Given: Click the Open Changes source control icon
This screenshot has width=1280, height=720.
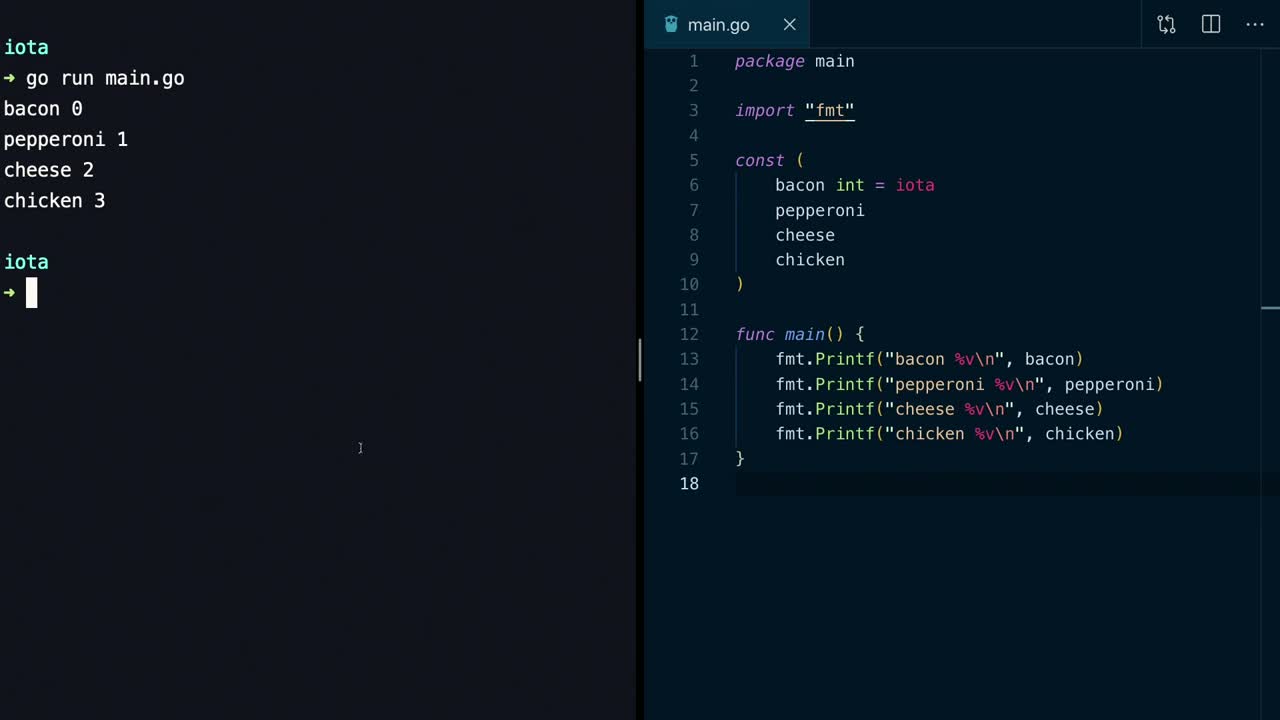Looking at the screenshot, I should [1166, 25].
